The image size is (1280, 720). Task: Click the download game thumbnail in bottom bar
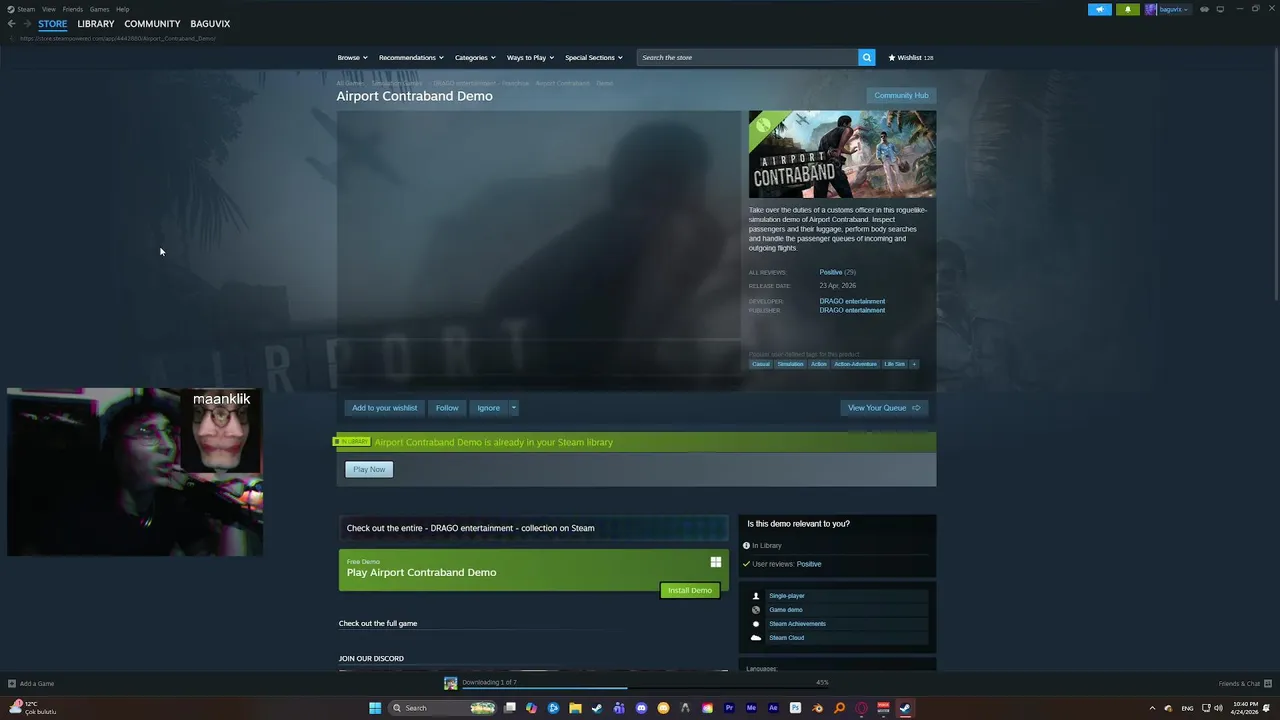pyautogui.click(x=451, y=683)
